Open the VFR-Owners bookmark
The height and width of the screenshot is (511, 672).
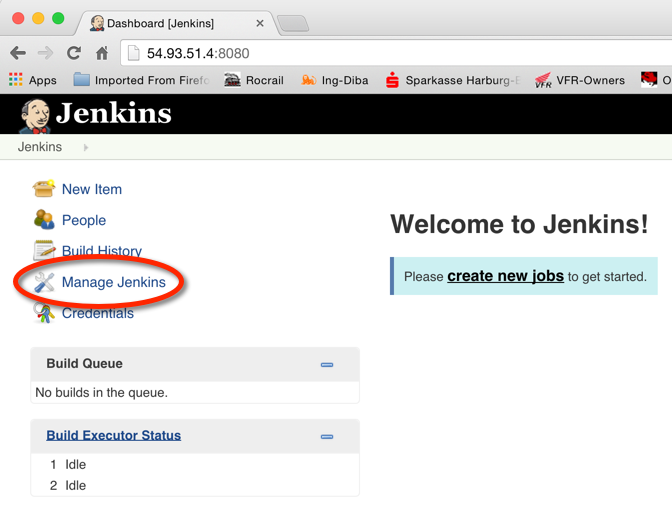[x=580, y=80]
